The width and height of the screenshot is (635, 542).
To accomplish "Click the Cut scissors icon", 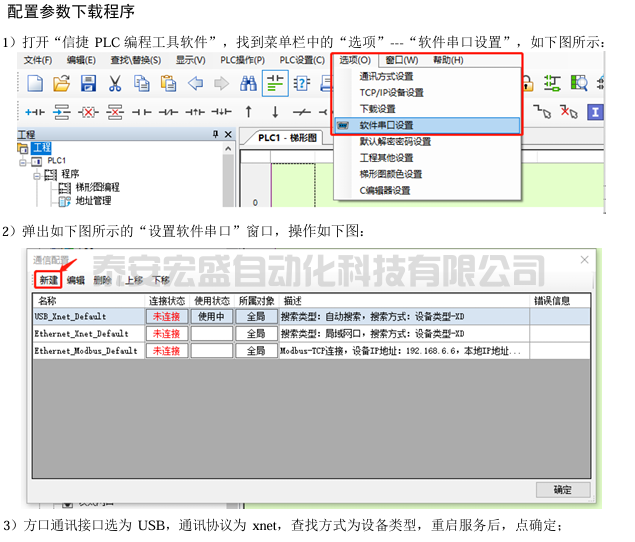I will pyautogui.click(x=115, y=83).
